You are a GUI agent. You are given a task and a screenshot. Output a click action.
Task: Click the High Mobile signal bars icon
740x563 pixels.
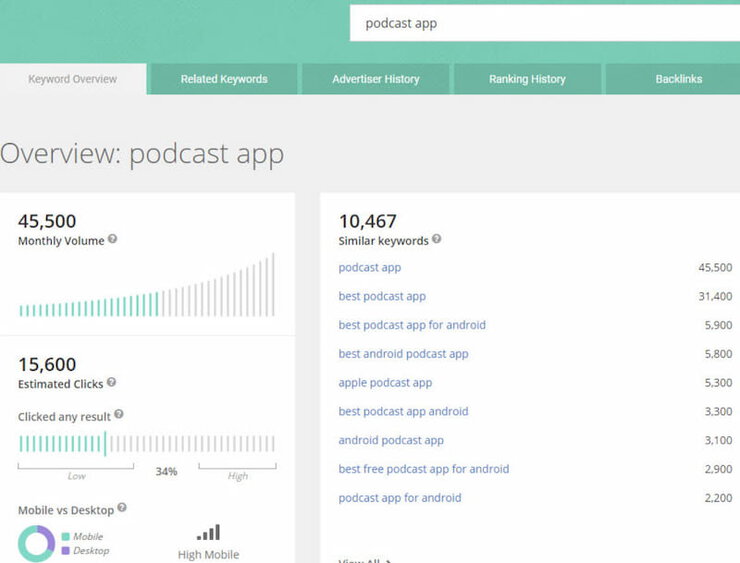[x=208, y=532]
